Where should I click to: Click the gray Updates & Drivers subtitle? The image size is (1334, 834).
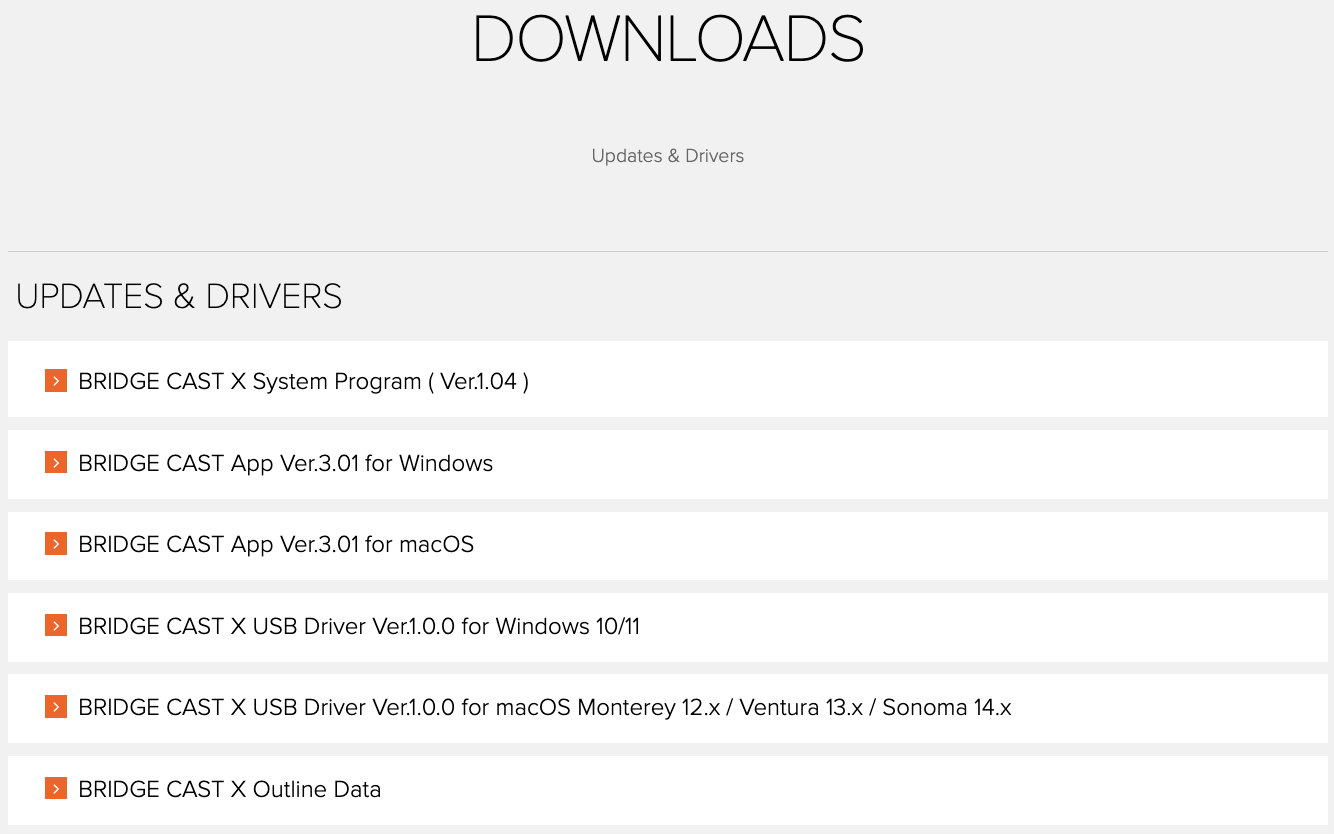(x=667, y=156)
